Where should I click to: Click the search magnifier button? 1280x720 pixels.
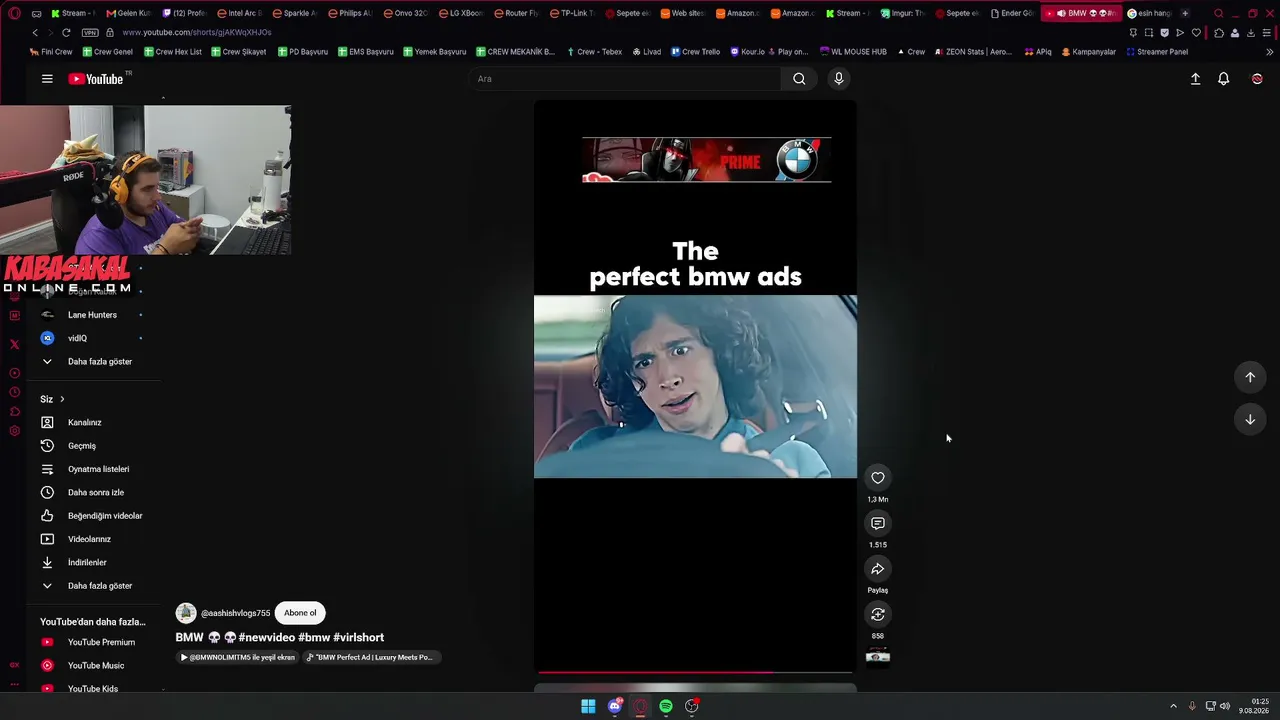coord(799,79)
